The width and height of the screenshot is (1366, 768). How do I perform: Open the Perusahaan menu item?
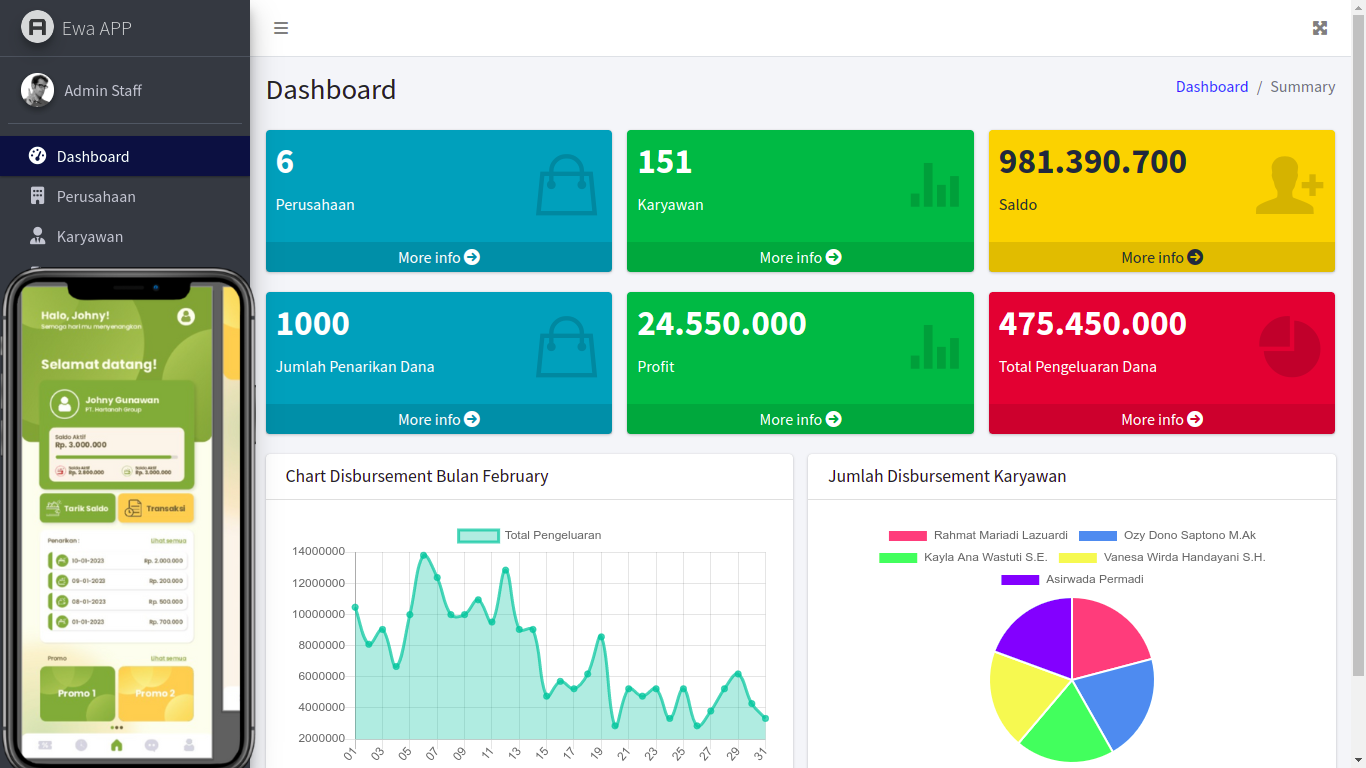pyautogui.click(x=125, y=196)
